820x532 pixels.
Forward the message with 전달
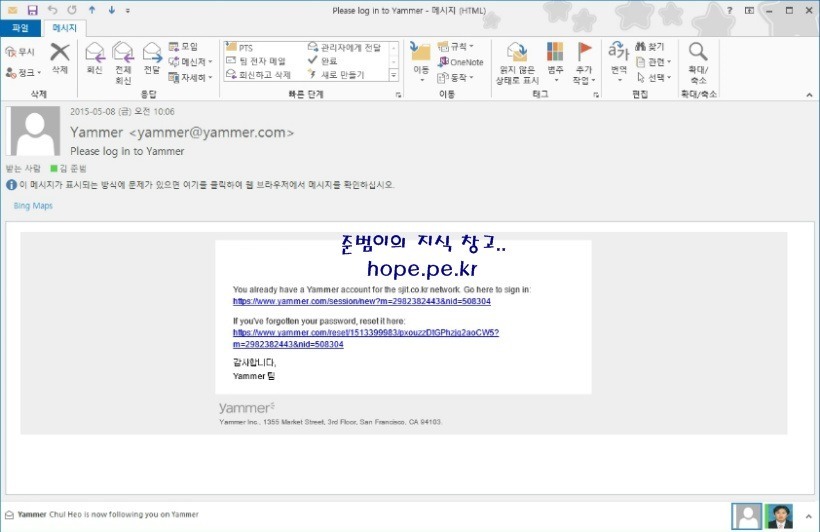tap(152, 58)
